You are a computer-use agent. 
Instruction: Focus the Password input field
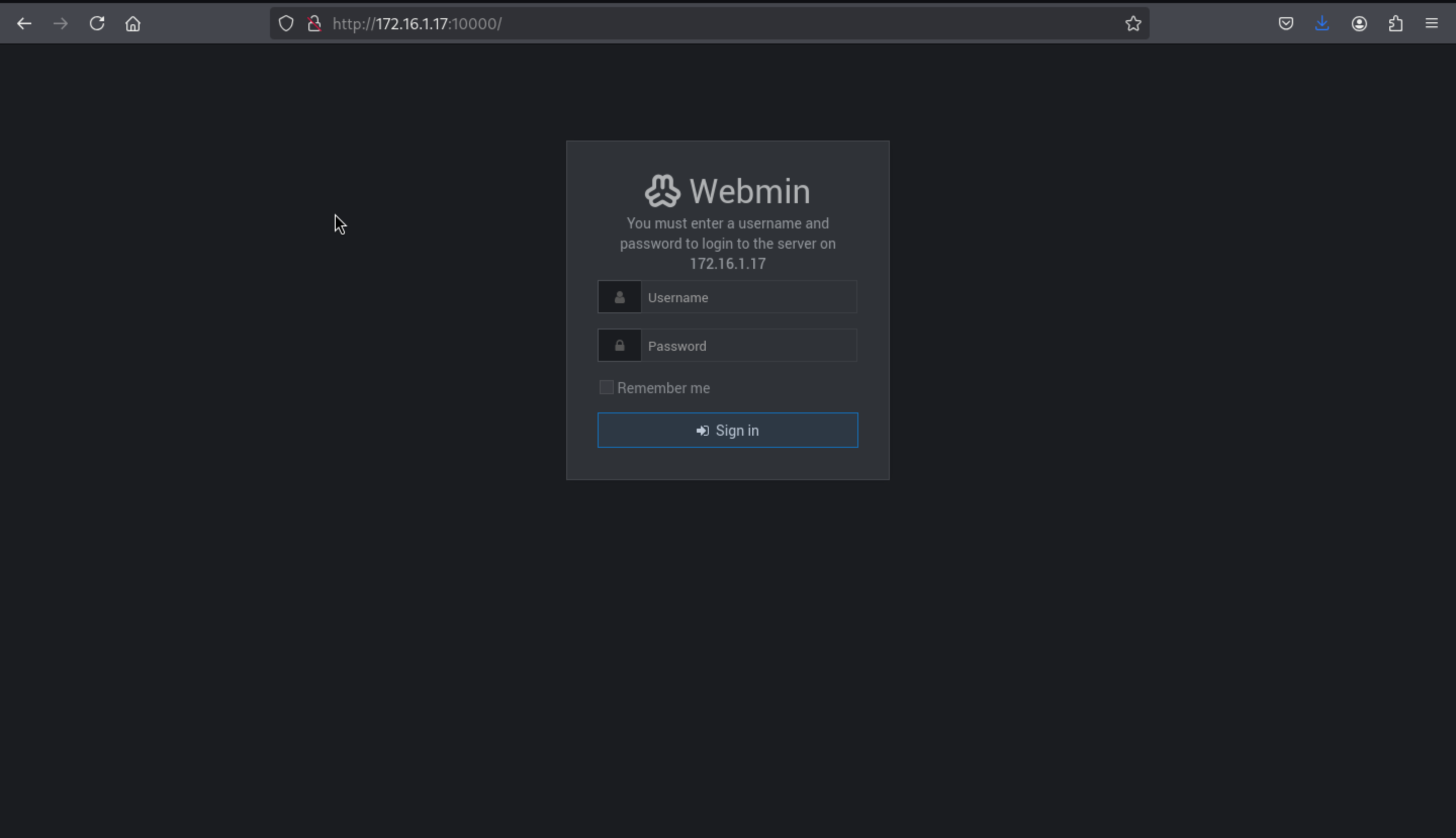pyautogui.click(x=748, y=346)
